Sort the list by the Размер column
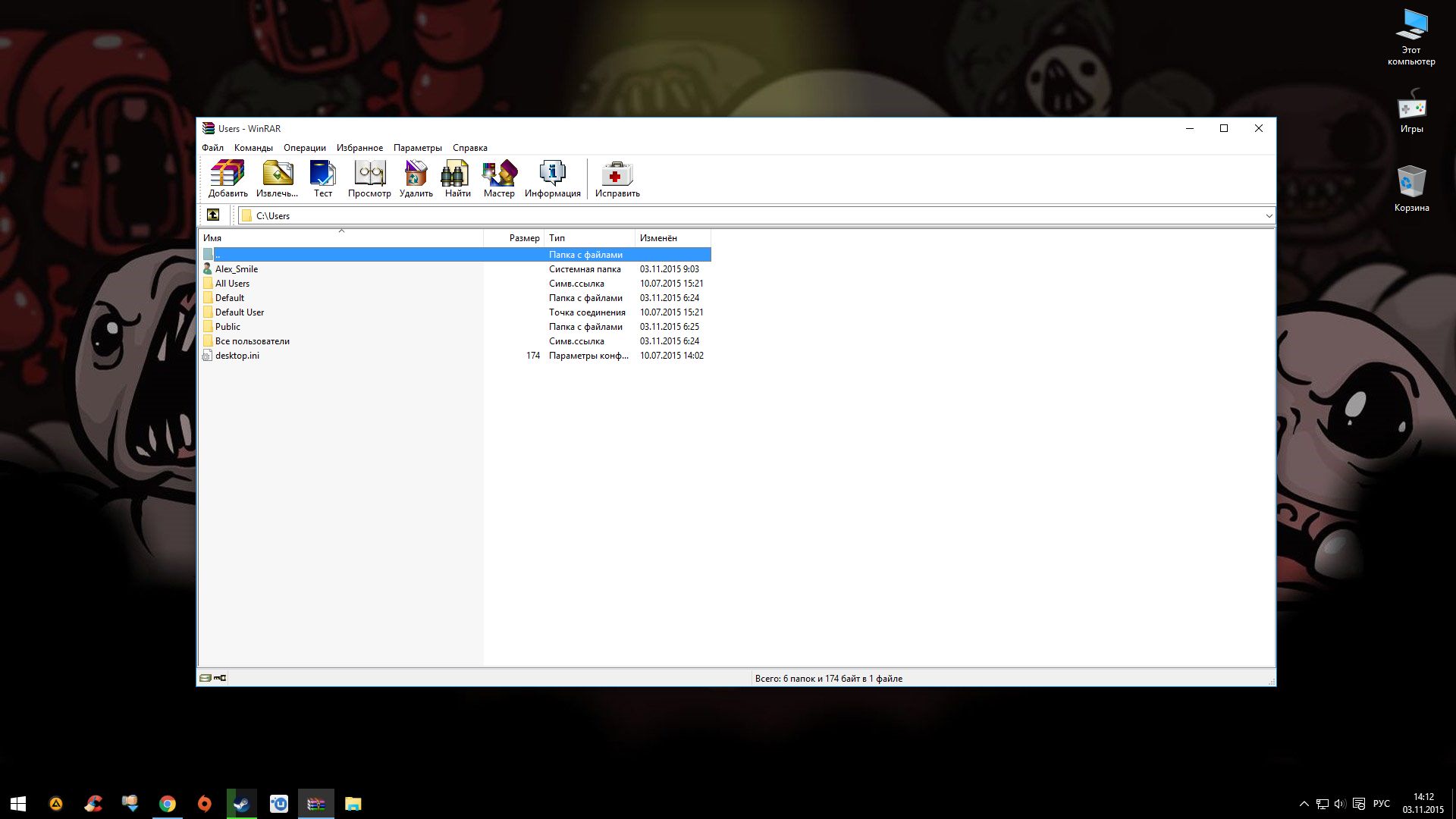This screenshot has width=1456, height=819. coord(514,238)
